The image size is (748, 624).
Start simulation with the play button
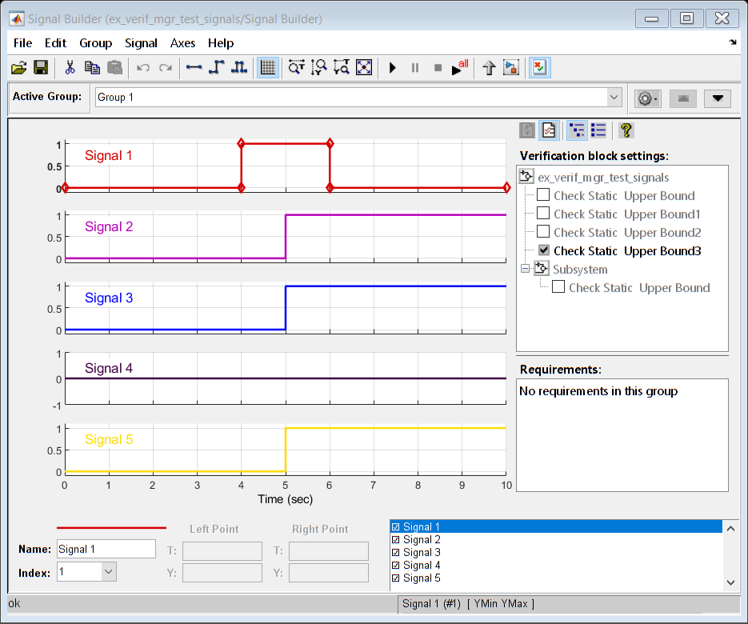(392, 68)
